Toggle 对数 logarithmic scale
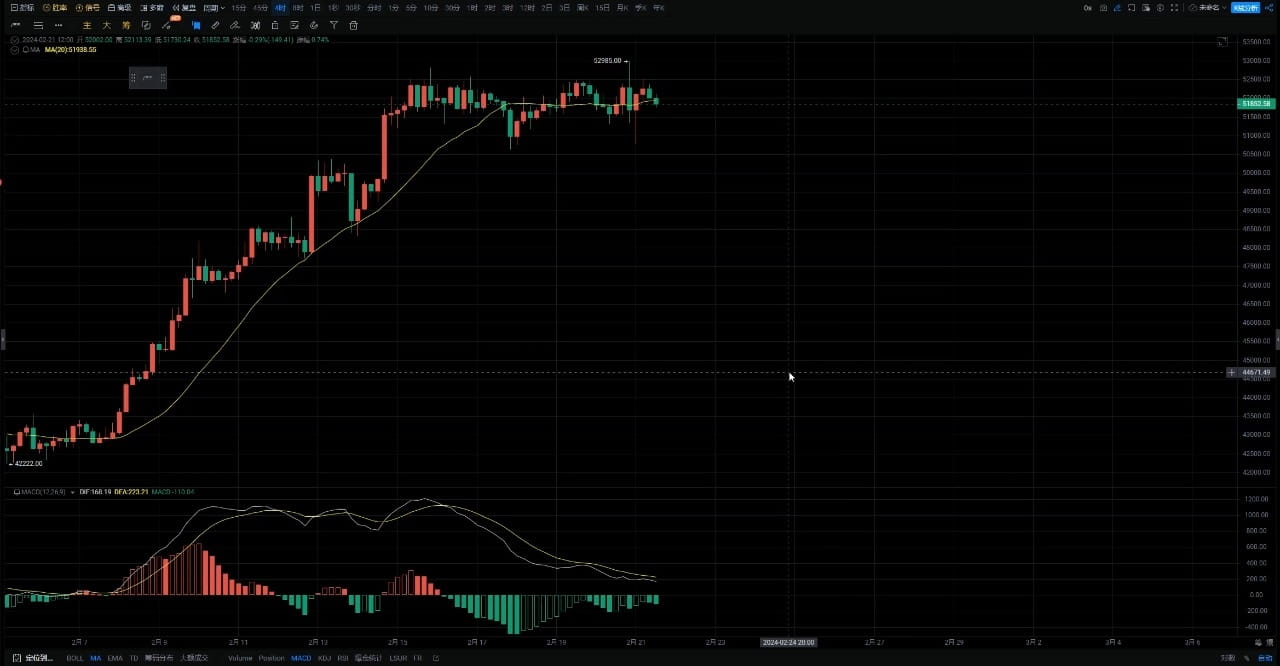The image size is (1280, 666). click(x=1227, y=658)
